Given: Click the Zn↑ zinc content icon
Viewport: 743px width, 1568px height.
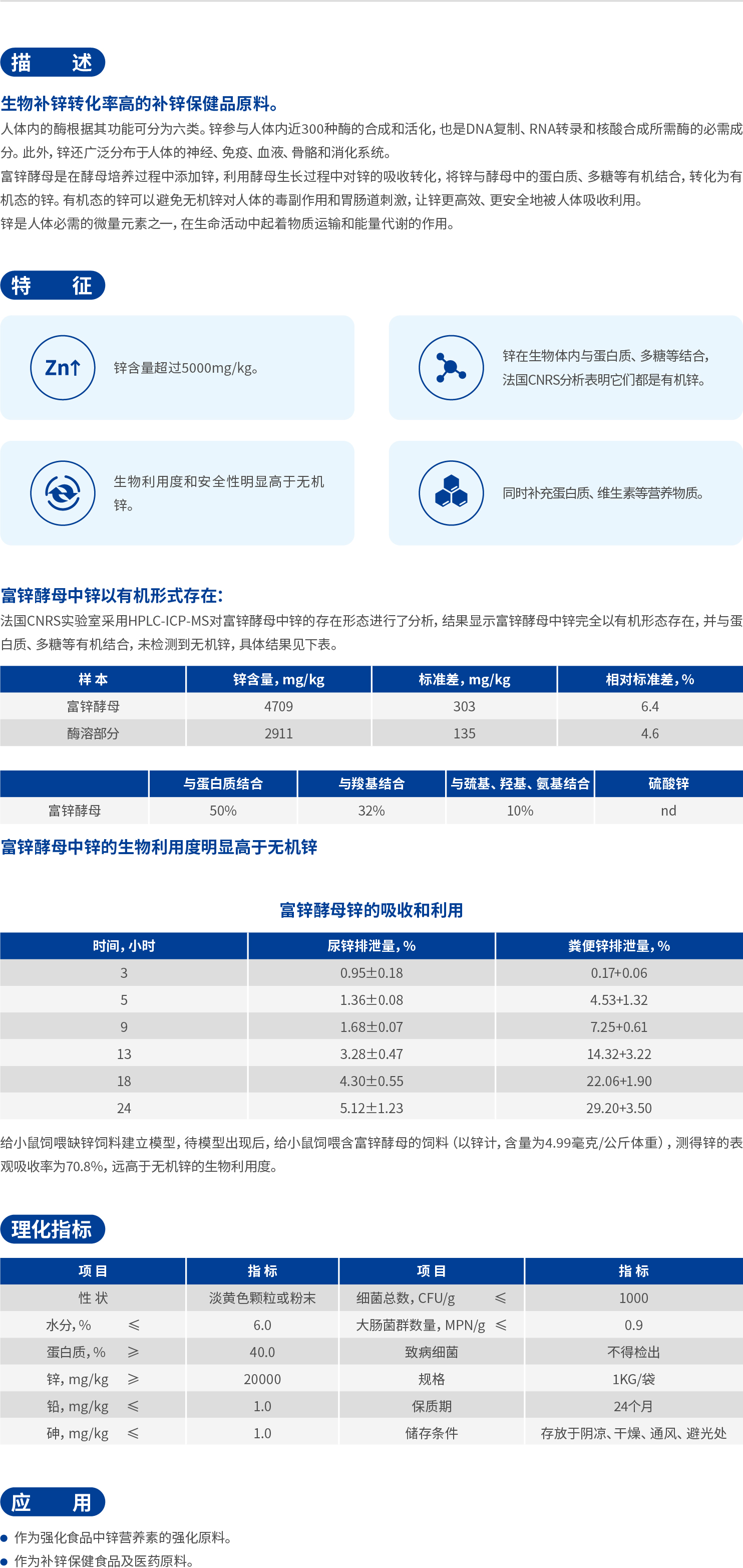Looking at the screenshot, I should point(63,368).
